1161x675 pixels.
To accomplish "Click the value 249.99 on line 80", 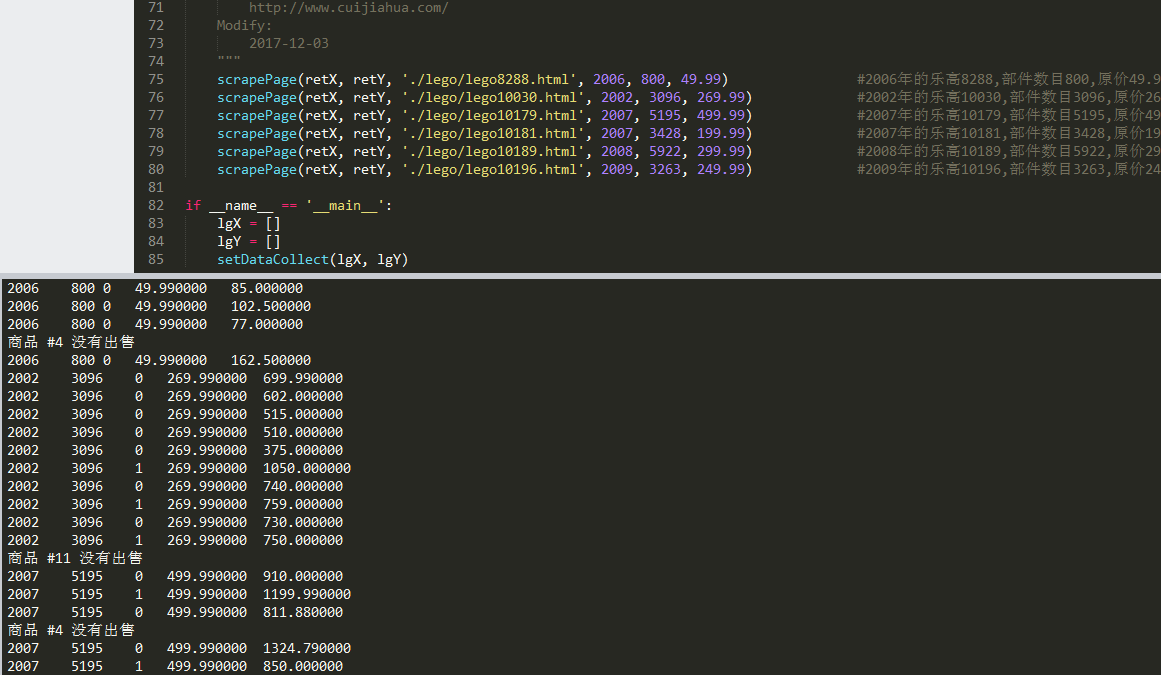I will click(720, 169).
